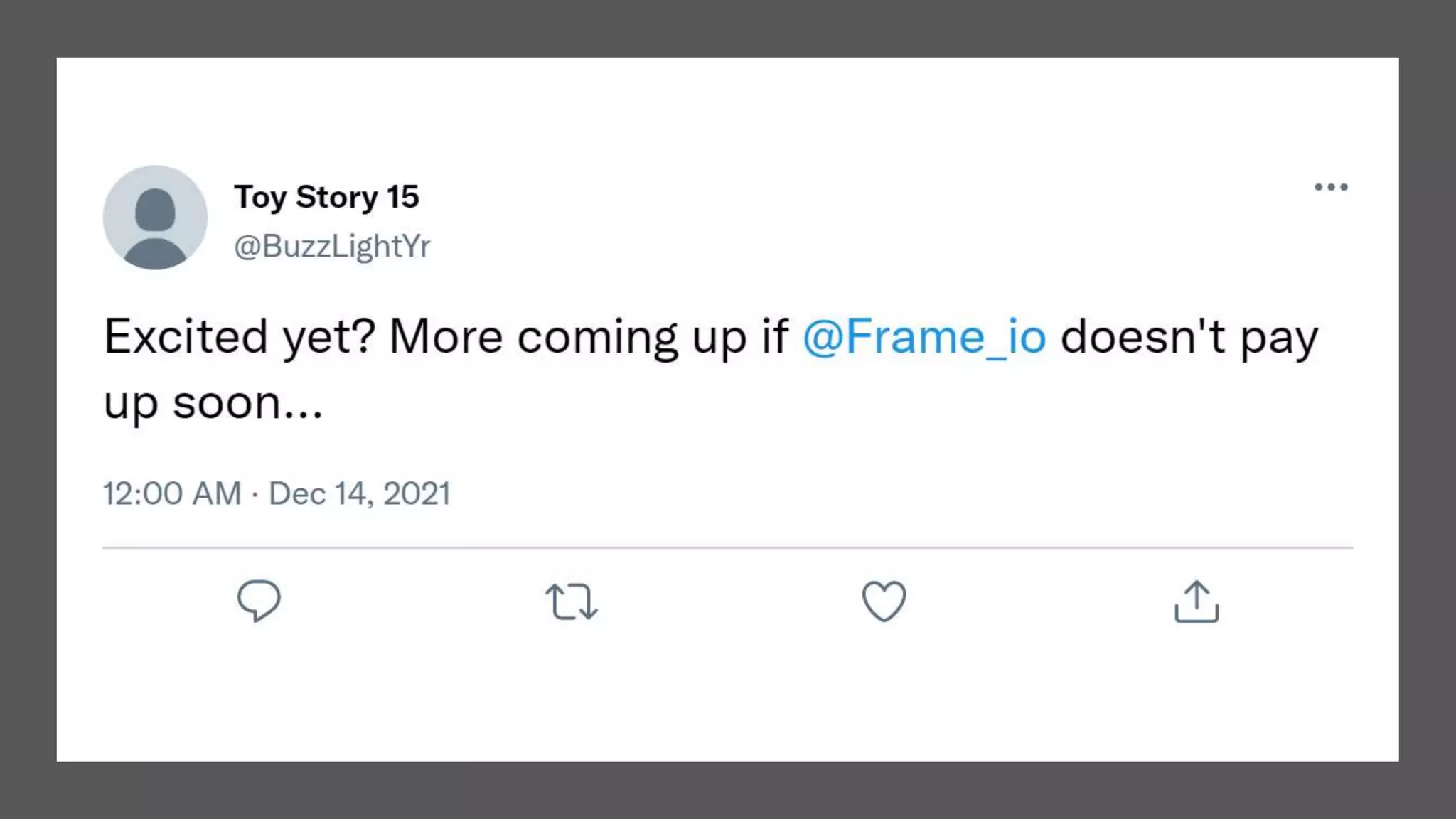Click the tweet text "Excited yet?"
The width and height of the screenshot is (1456, 819).
click(x=239, y=336)
